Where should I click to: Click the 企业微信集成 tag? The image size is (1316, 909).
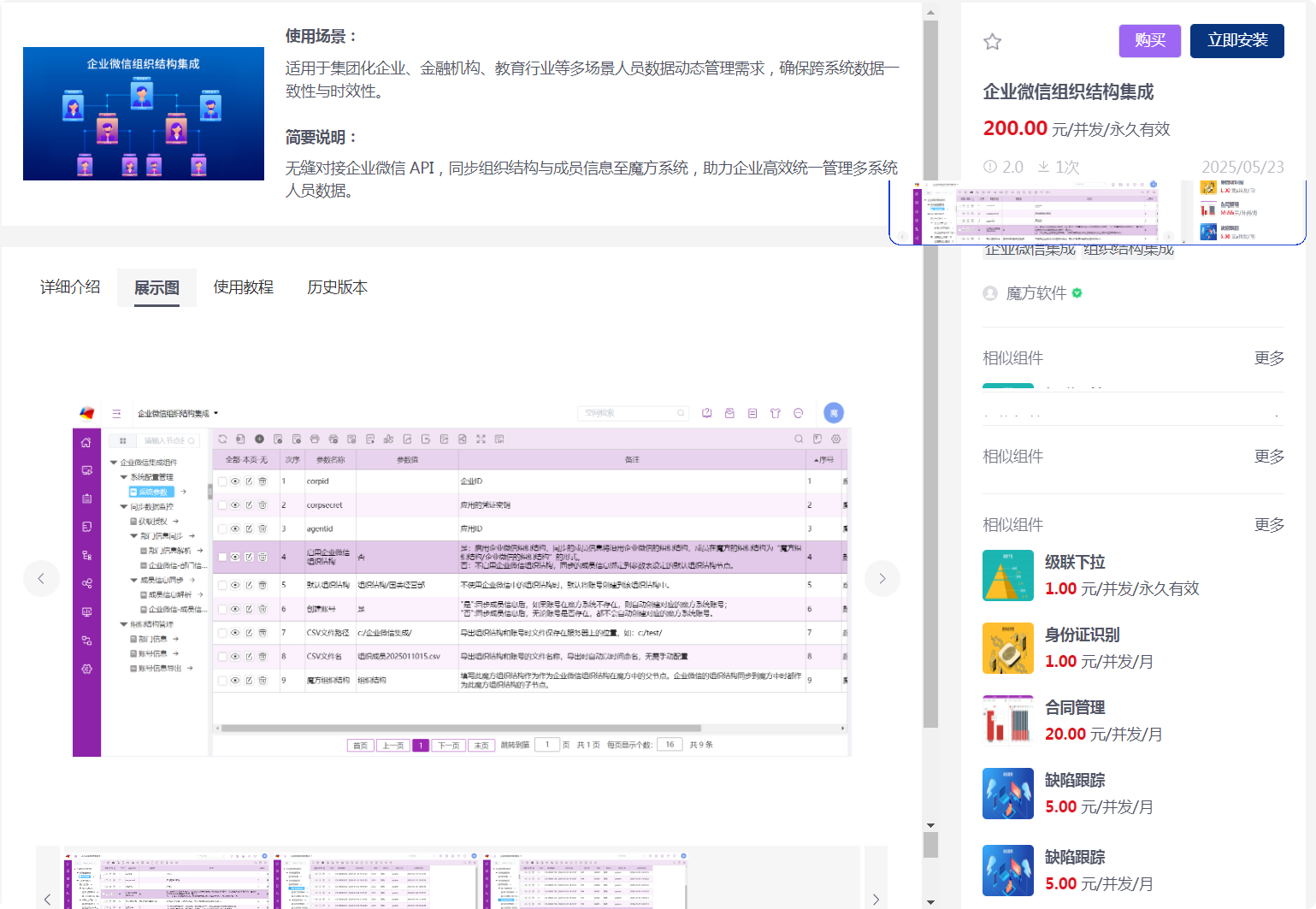tap(1030, 250)
